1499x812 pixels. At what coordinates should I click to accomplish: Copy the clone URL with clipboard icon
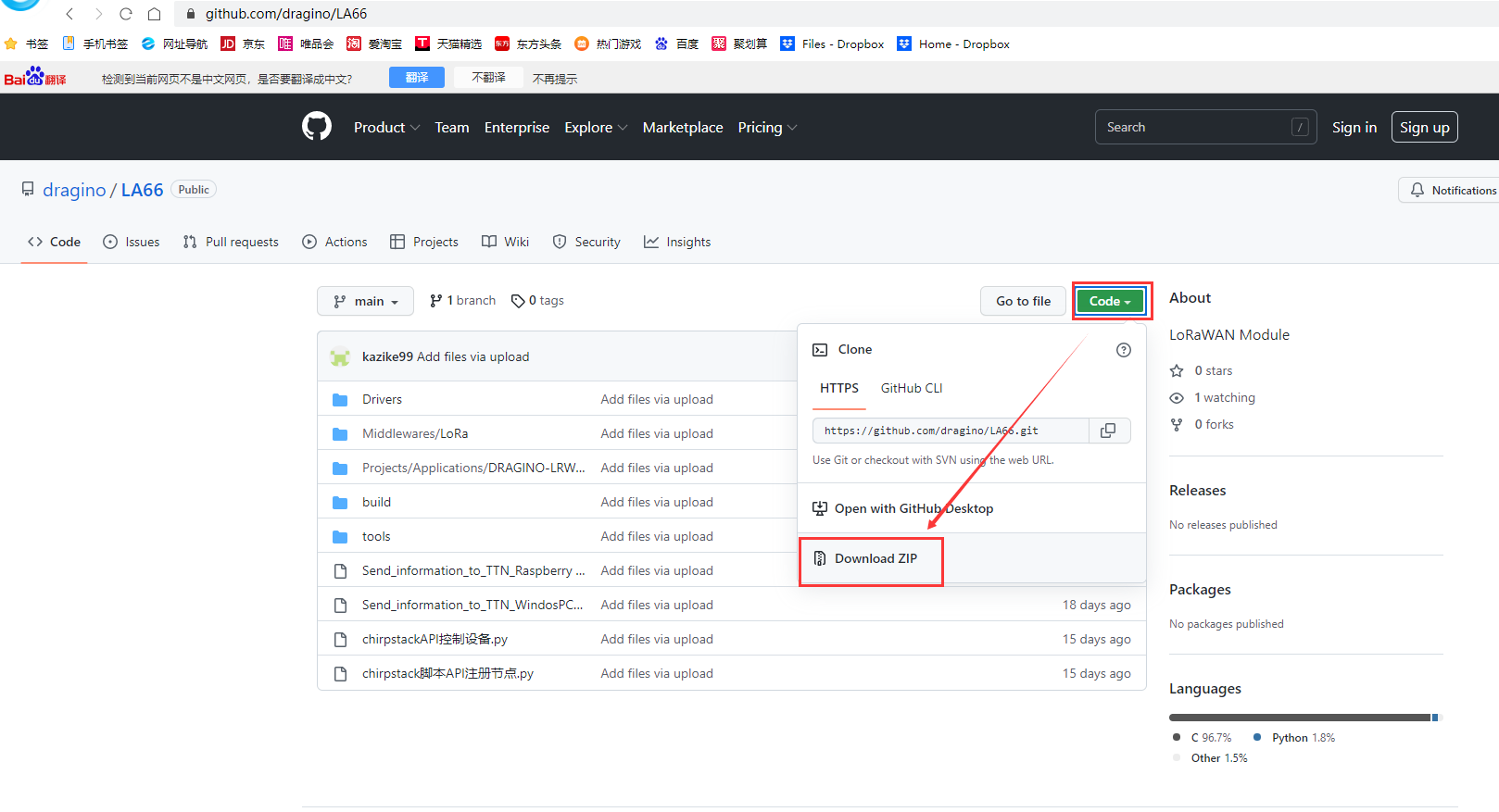[1108, 431]
